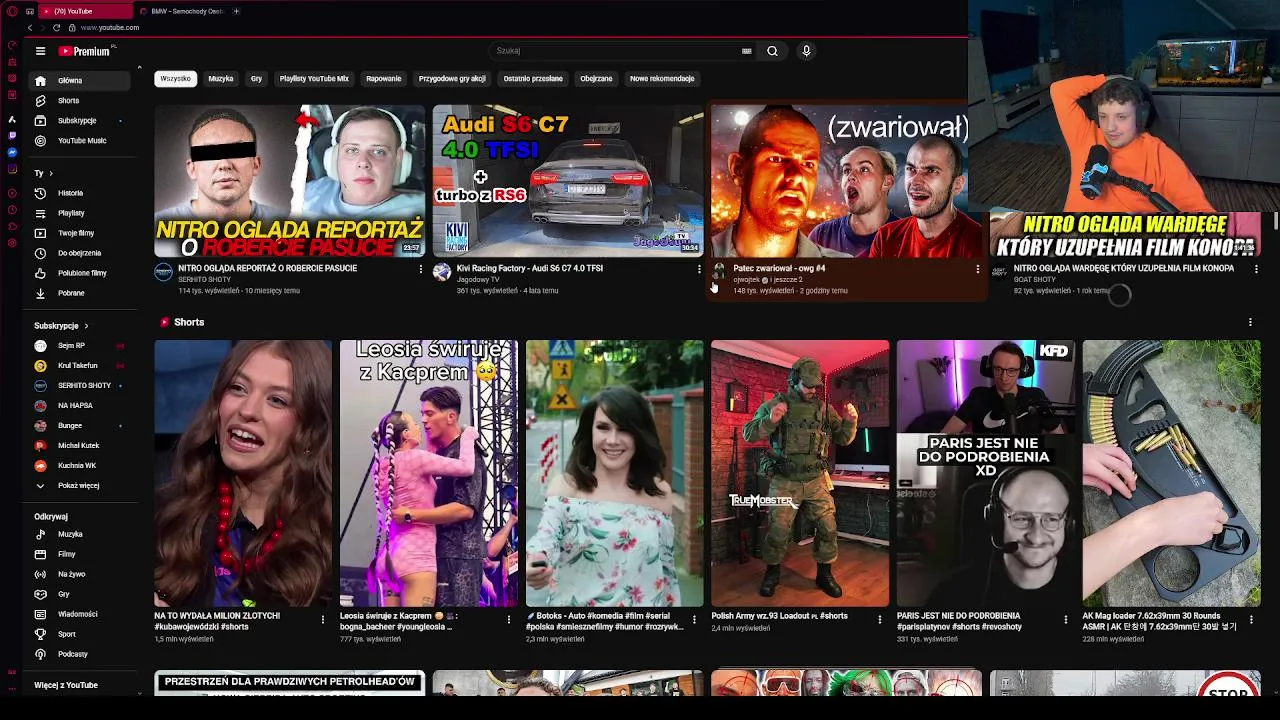Viewport: 1280px width, 720px height.
Task: Select Ostatnio przesłane chip
Action: tap(533, 79)
